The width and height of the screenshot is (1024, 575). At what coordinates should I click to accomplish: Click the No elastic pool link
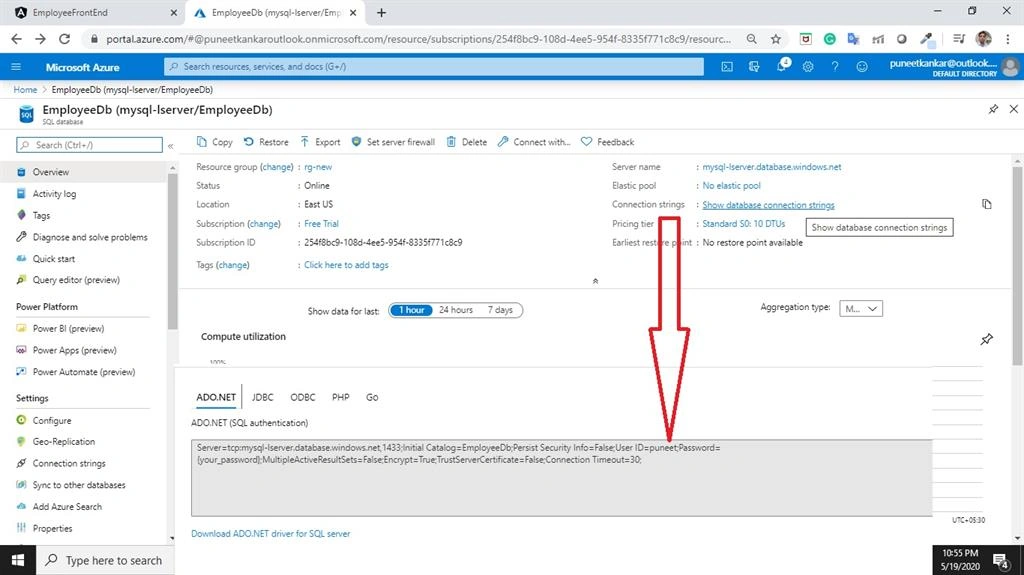[x=731, y=186]
